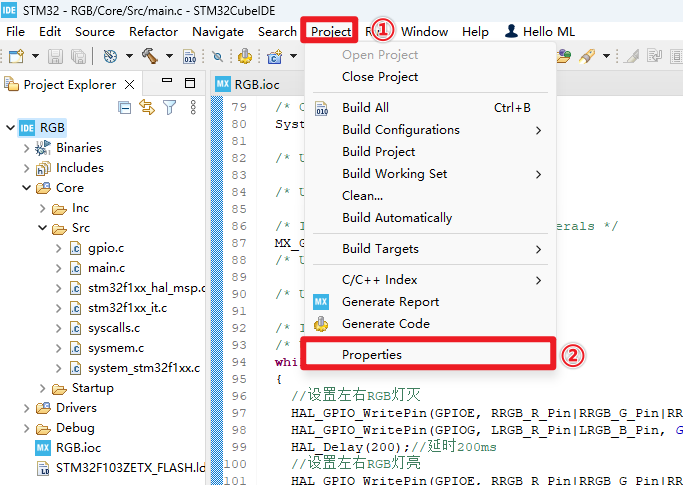683x485 pixels.
Task: Close the Project Explorer view
Action: point(129,85)
